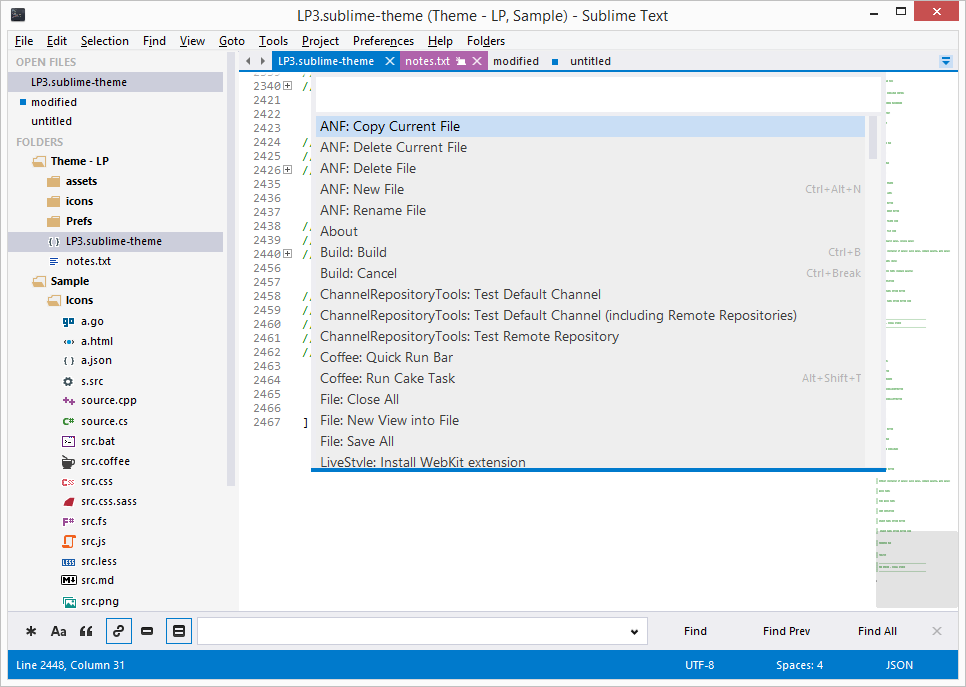Click the Find Prev button

[786, 631]
